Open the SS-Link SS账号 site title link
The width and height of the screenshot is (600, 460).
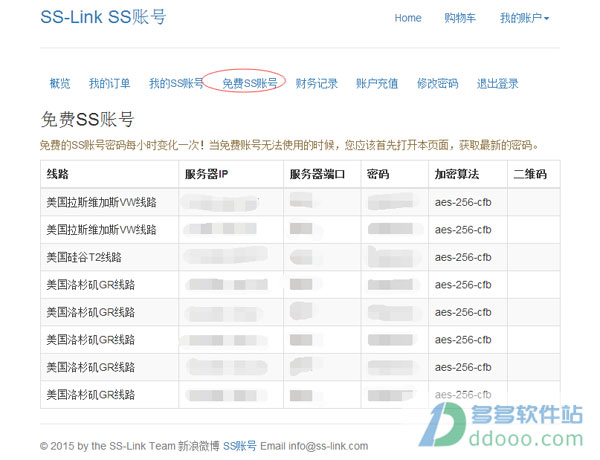click(x=103, y=17)
